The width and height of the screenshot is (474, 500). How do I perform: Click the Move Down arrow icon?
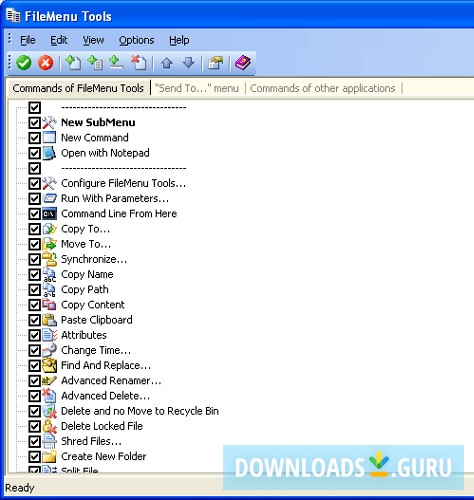(x=189, y=63)
